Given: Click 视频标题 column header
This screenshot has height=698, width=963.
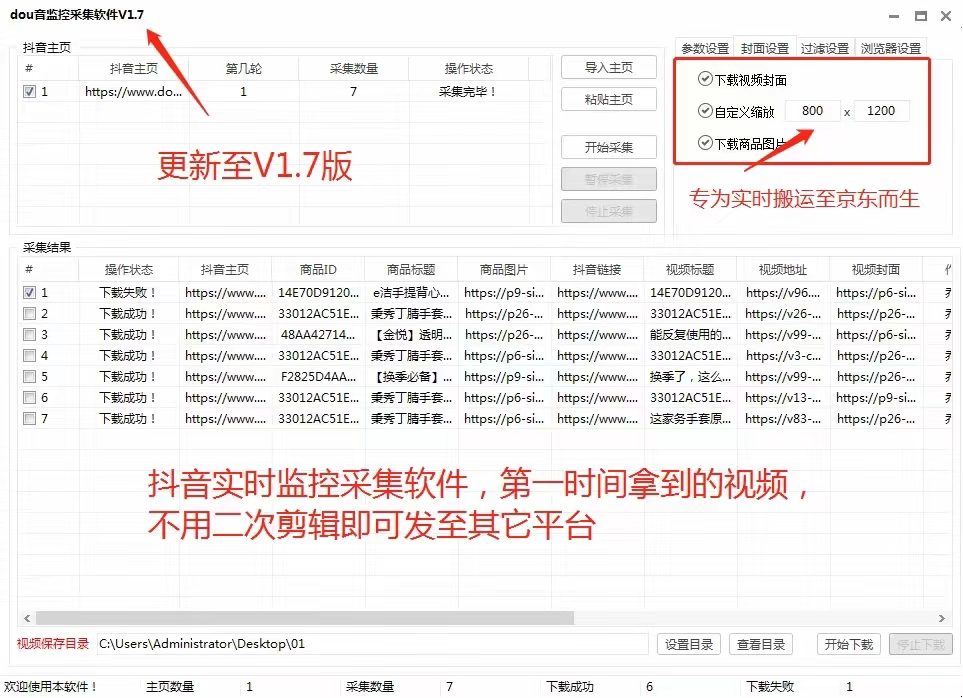Looking at the screenshot, I should tap(690, 270).
